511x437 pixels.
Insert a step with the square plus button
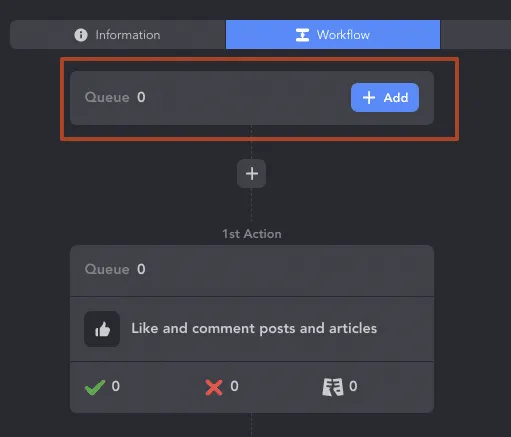(x=251, y=174)
